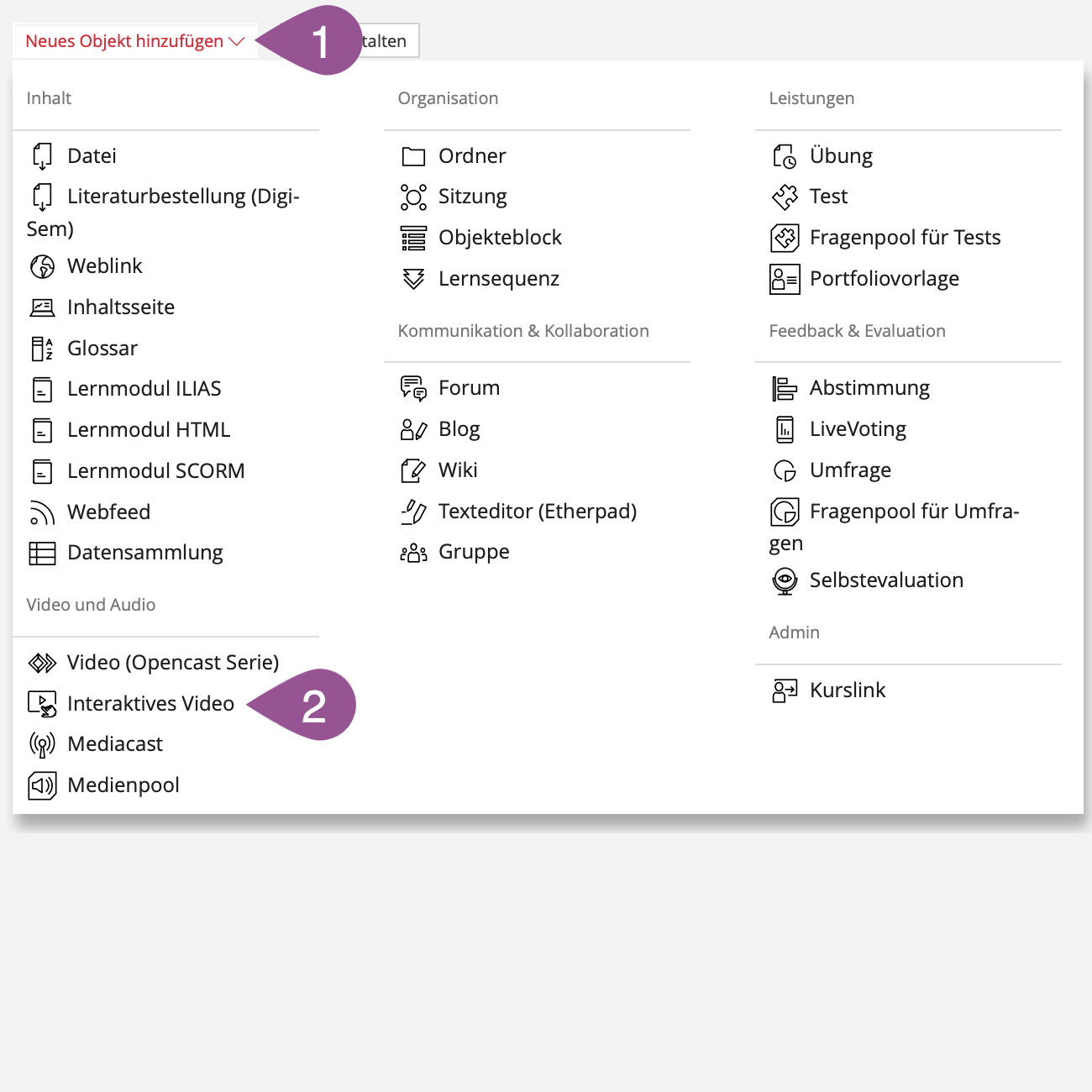Click the Sitzung icon

point(413,197)
